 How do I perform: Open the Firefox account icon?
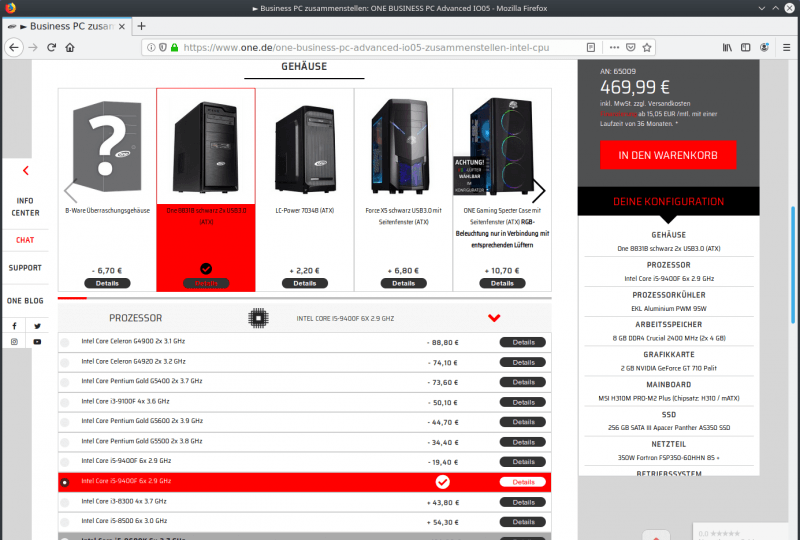coord(764,47)
